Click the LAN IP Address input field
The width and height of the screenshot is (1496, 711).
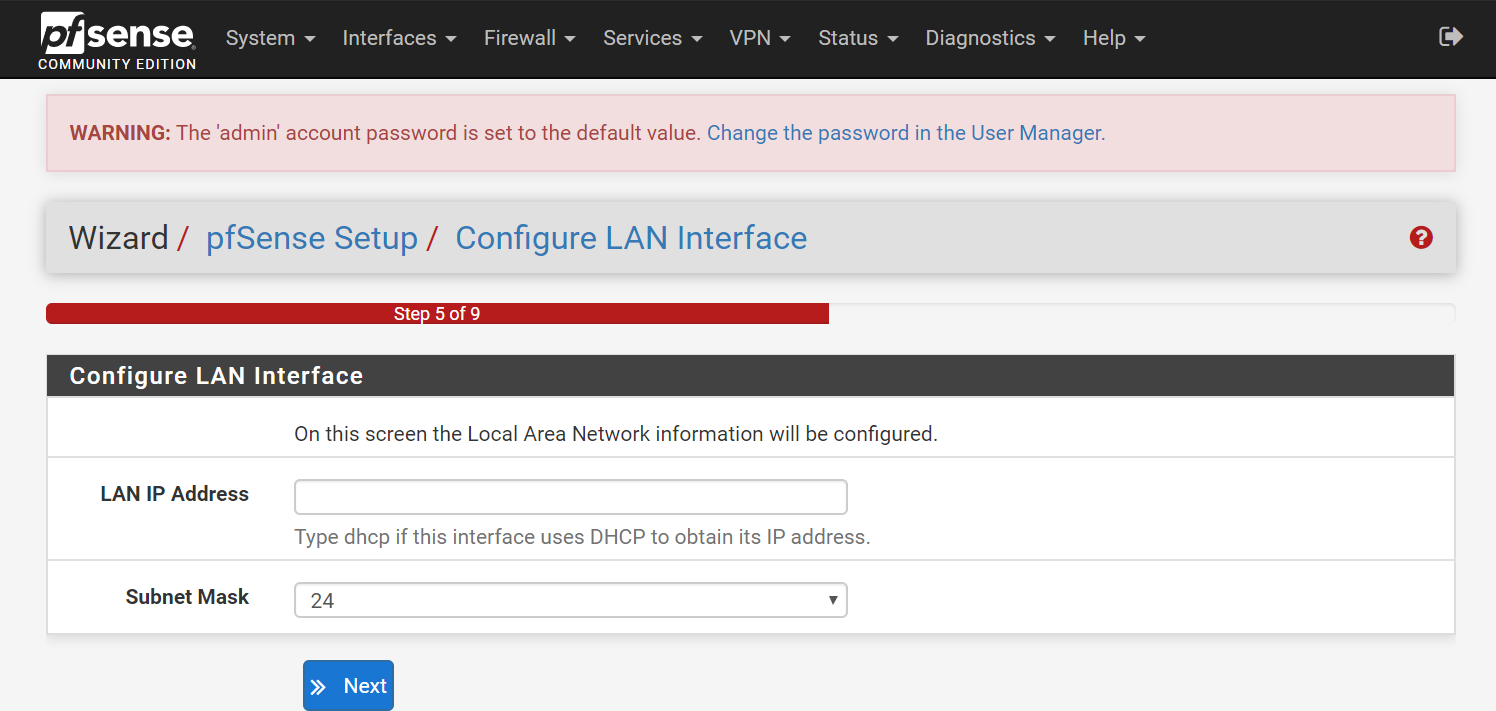click(571, 497)
